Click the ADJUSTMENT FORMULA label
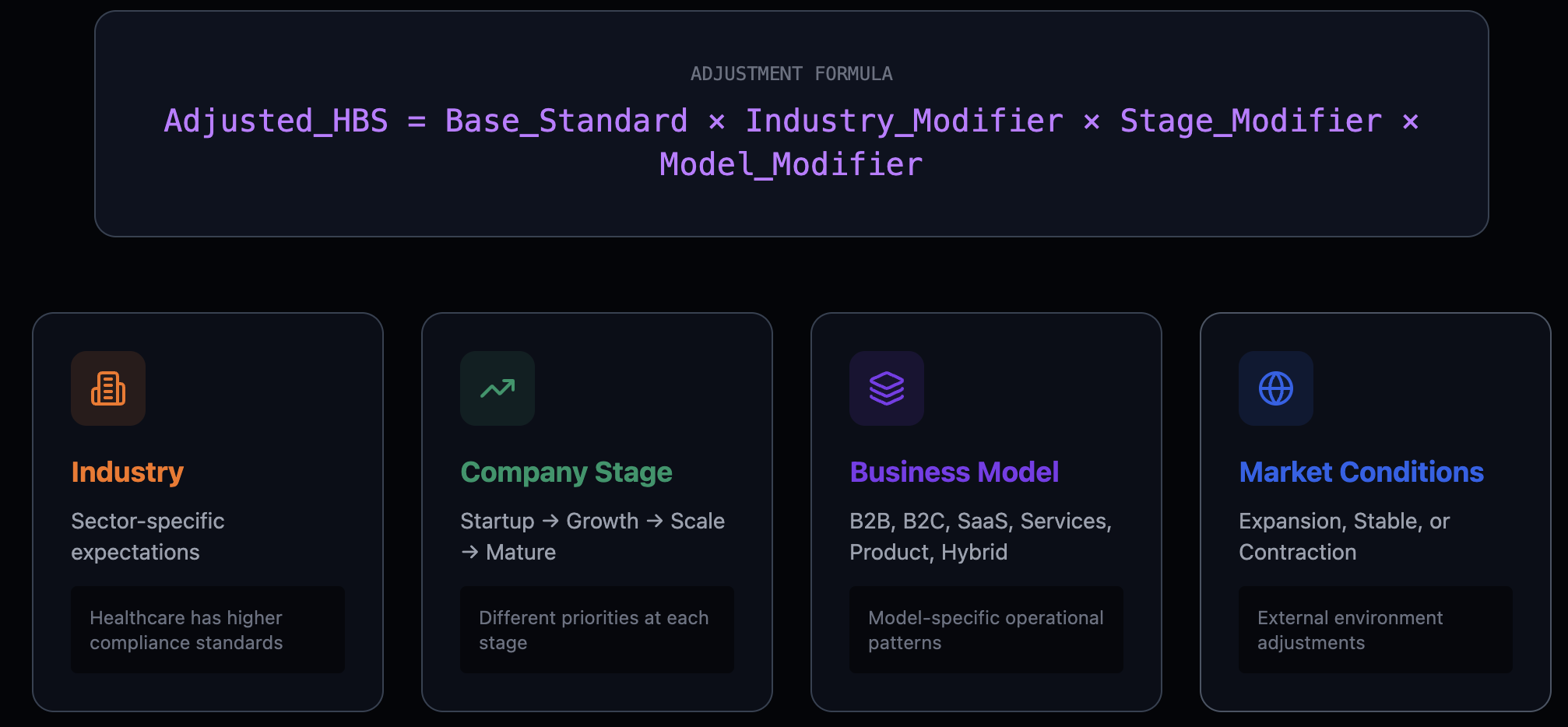 [791, 74]
